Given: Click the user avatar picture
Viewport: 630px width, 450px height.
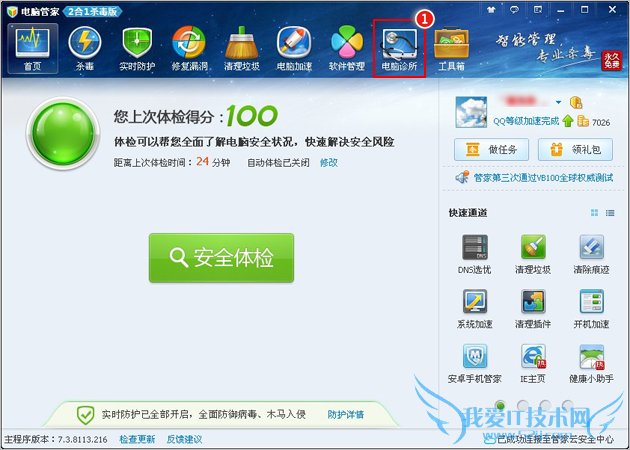Looking at the screenshot, I should click(471, 112).
